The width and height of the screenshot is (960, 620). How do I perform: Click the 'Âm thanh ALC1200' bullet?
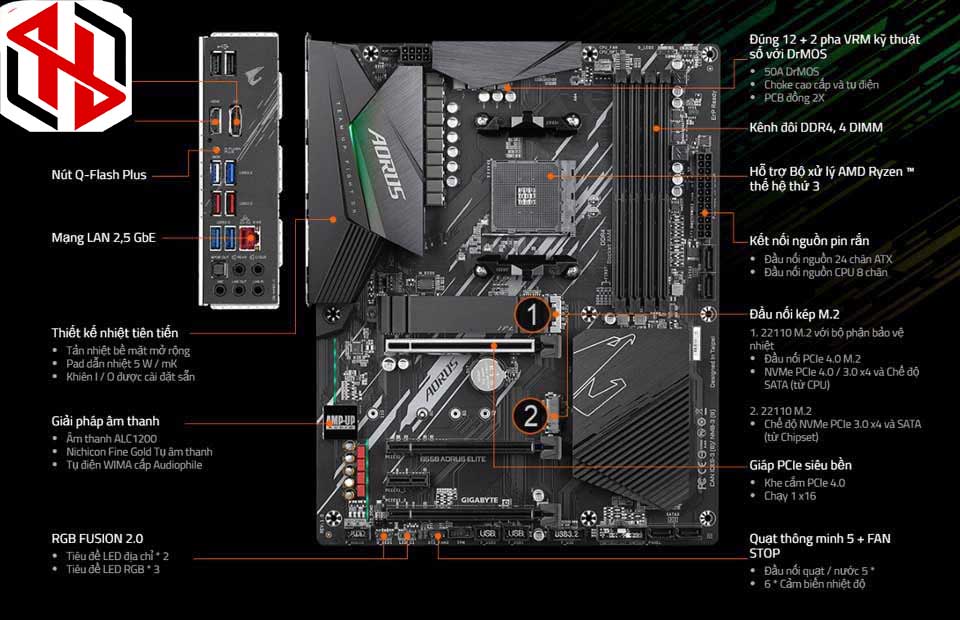pyautogui.click(x=111, y=439)
